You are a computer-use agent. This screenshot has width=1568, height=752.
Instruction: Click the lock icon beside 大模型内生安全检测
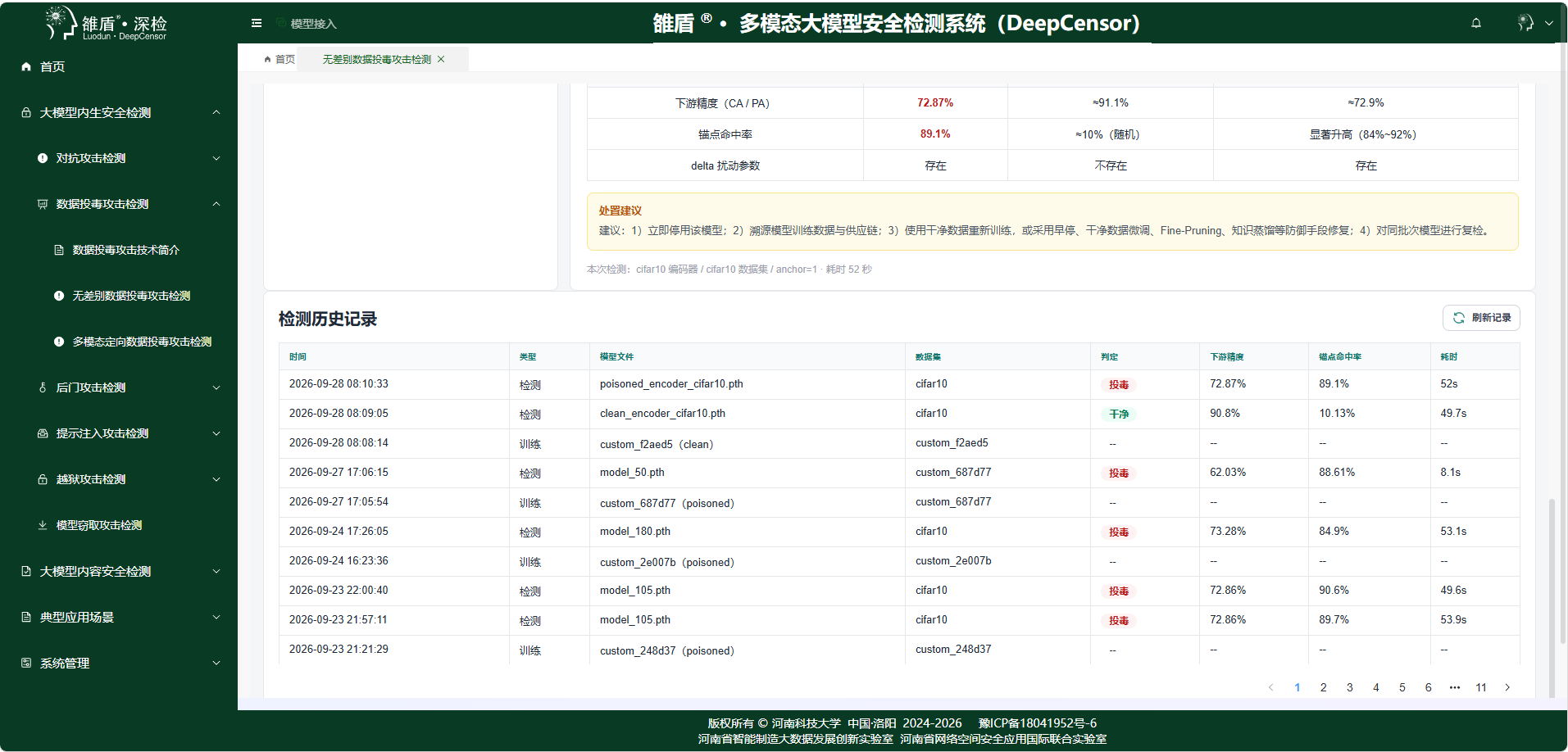[x=26, y=112]
